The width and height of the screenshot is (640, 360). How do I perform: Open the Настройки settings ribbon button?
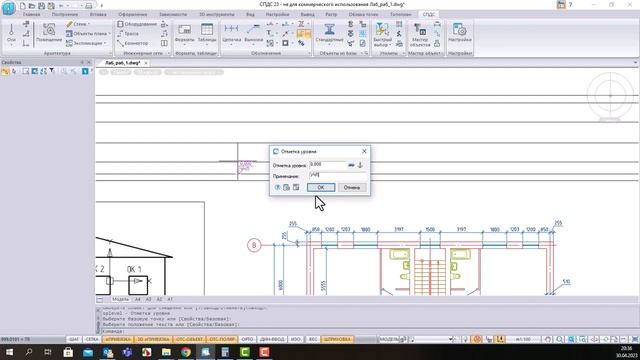tap(460, 33)
